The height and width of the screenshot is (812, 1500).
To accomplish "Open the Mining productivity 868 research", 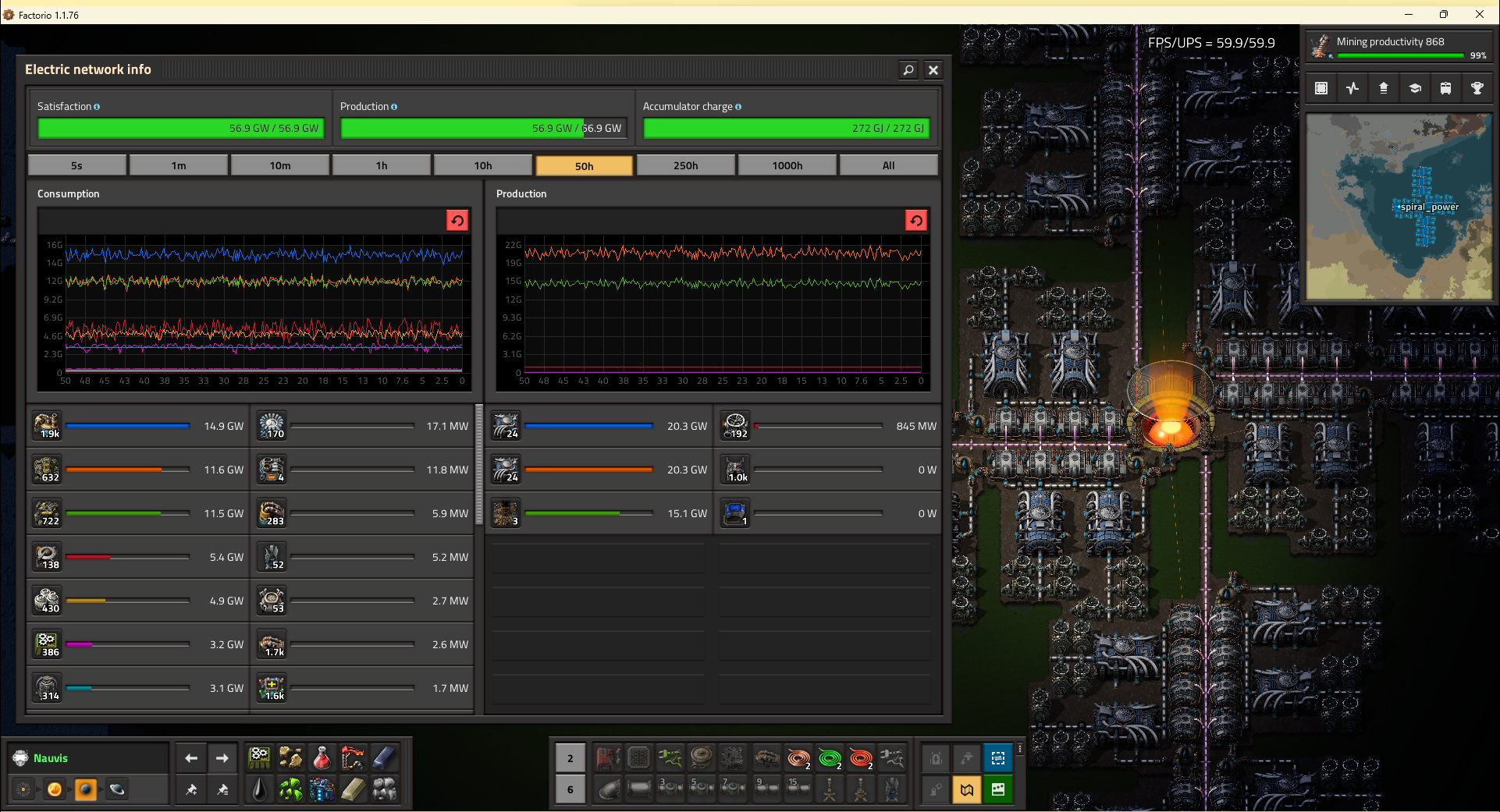I will (1398, 47).
